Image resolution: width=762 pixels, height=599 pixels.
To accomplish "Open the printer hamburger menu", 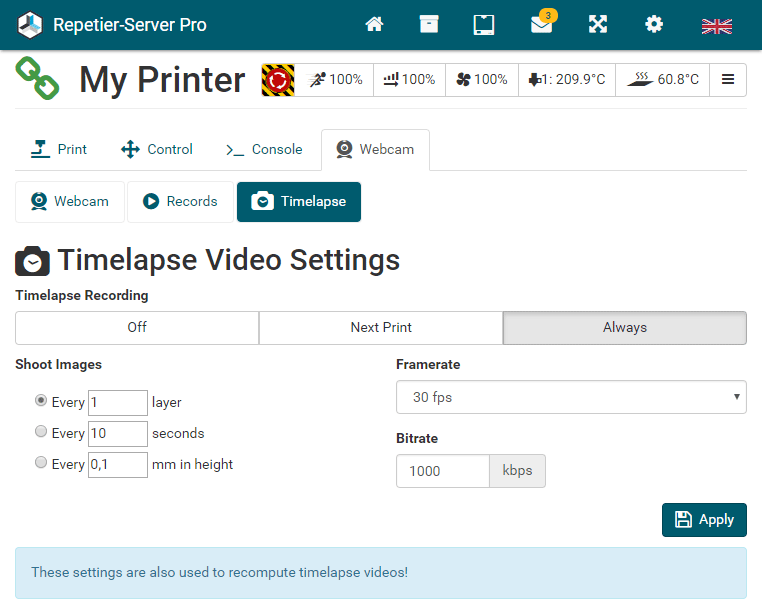I will click(x=727, y=80).
